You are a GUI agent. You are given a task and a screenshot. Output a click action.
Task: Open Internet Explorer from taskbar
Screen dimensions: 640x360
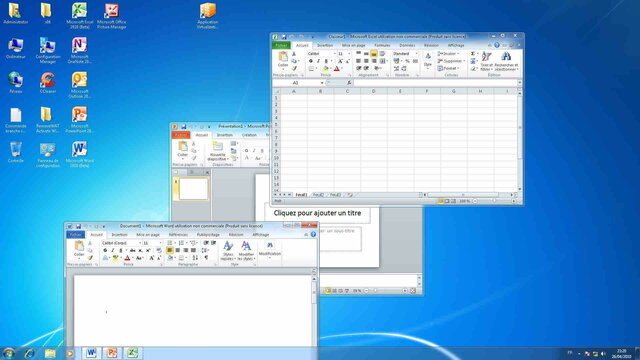click(29, 353)
